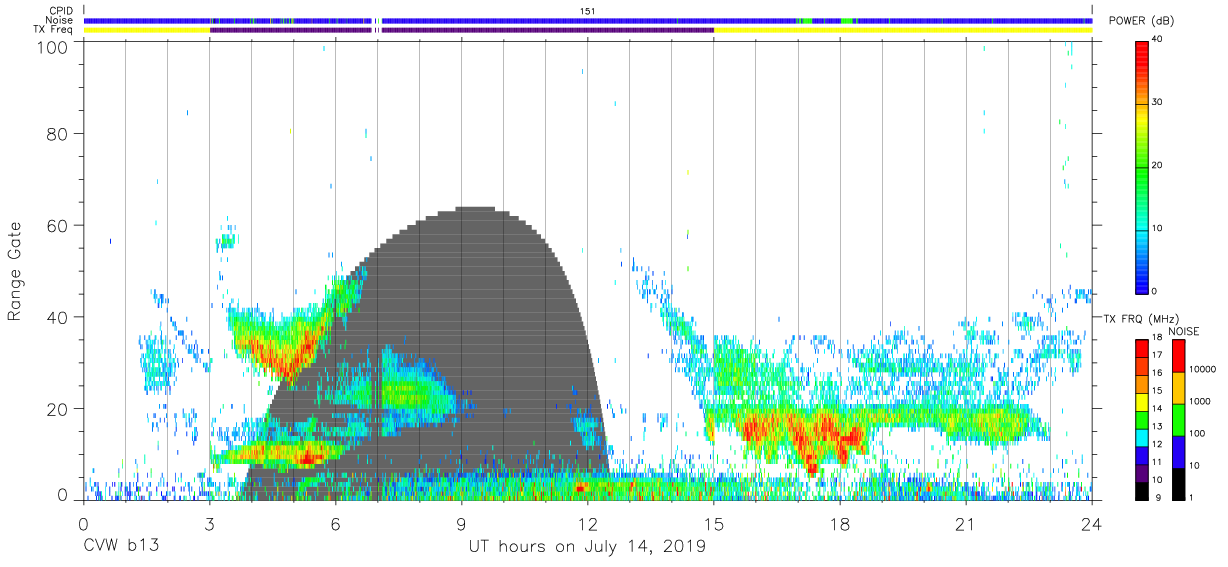
Task: Click the 21 tick on the UT hours axis
Action: pyautogui.click(x=966, y=524)
